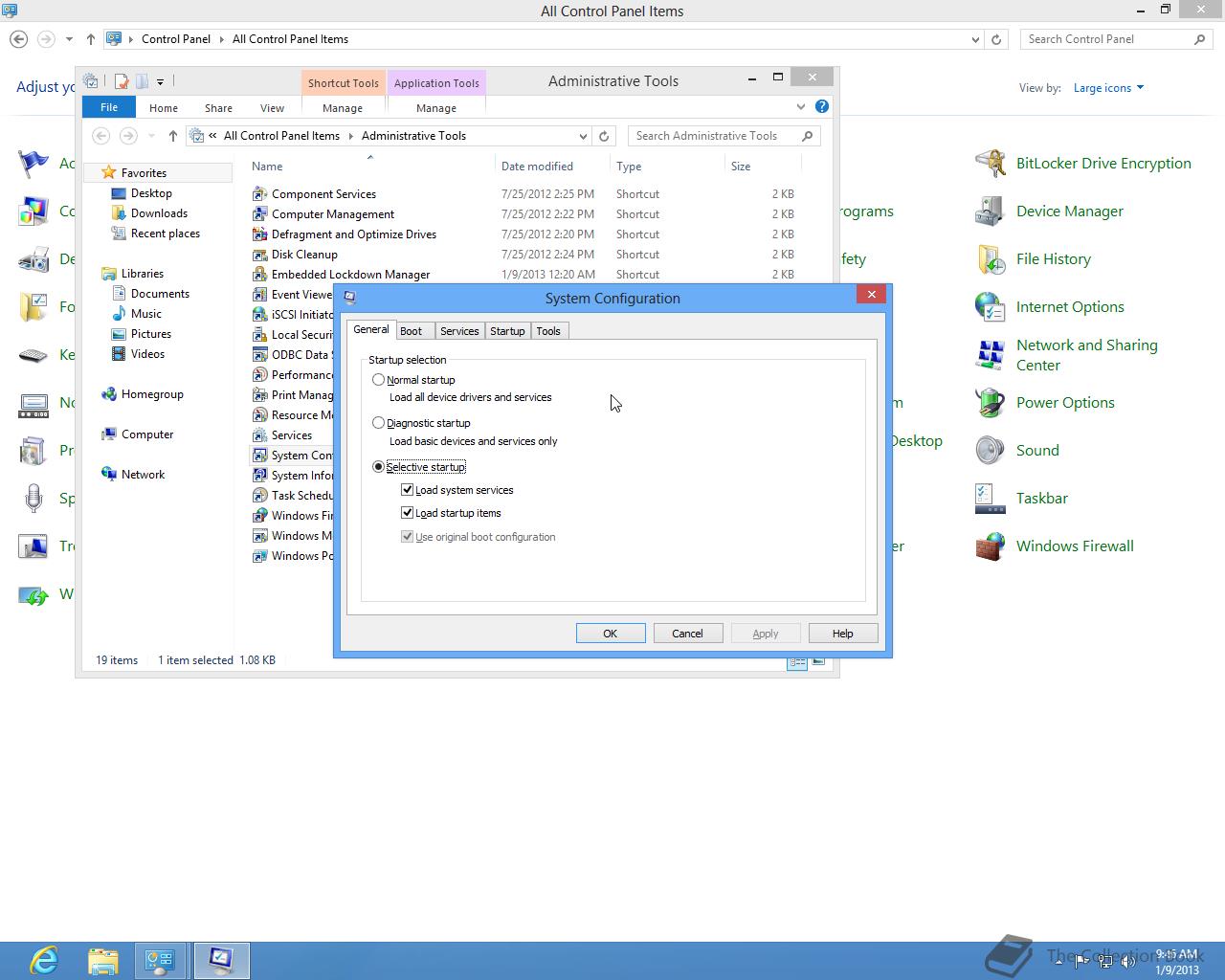Open Homegroup in navigation pane
1225x980 pixels.
pyautogui.click(x=152, y=394)
